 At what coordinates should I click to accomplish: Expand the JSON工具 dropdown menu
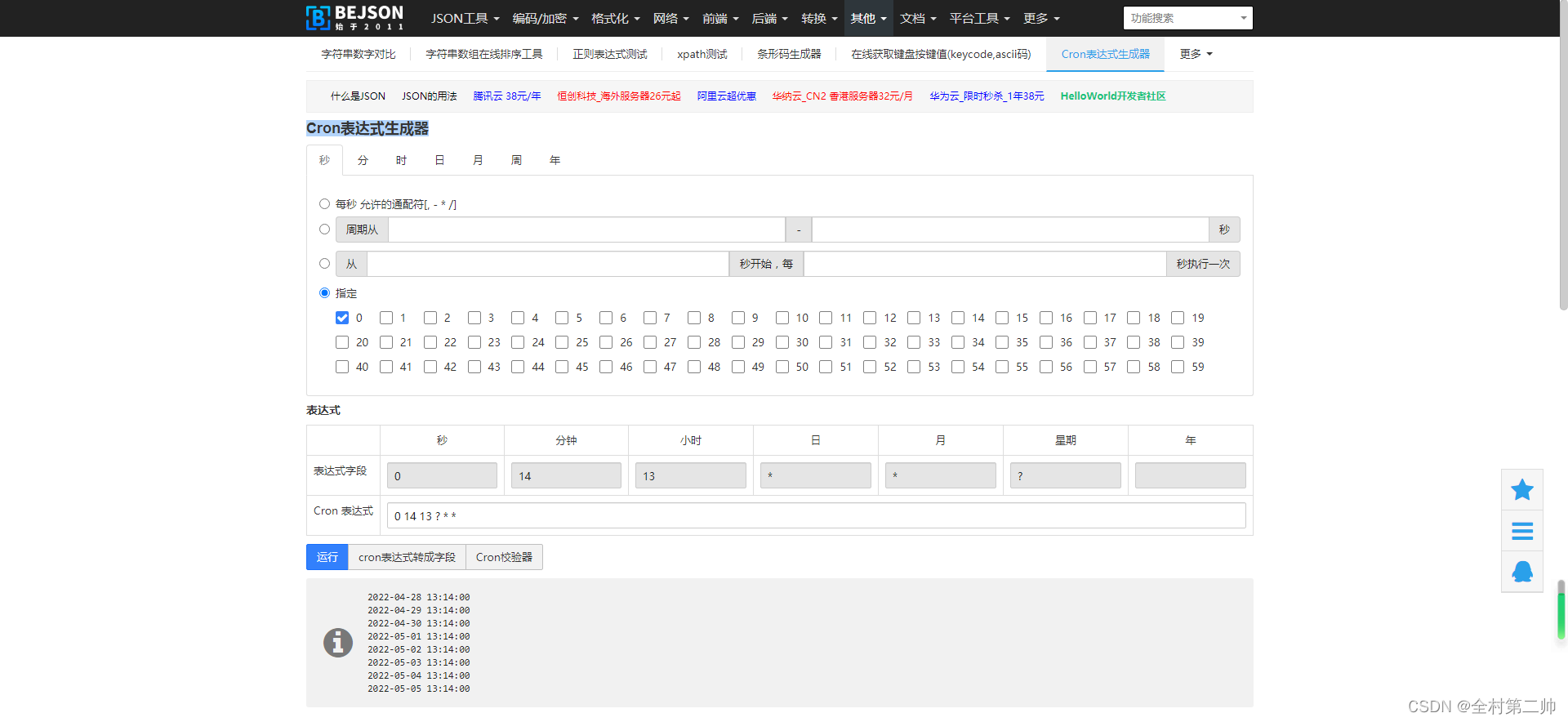pos(465,18)
